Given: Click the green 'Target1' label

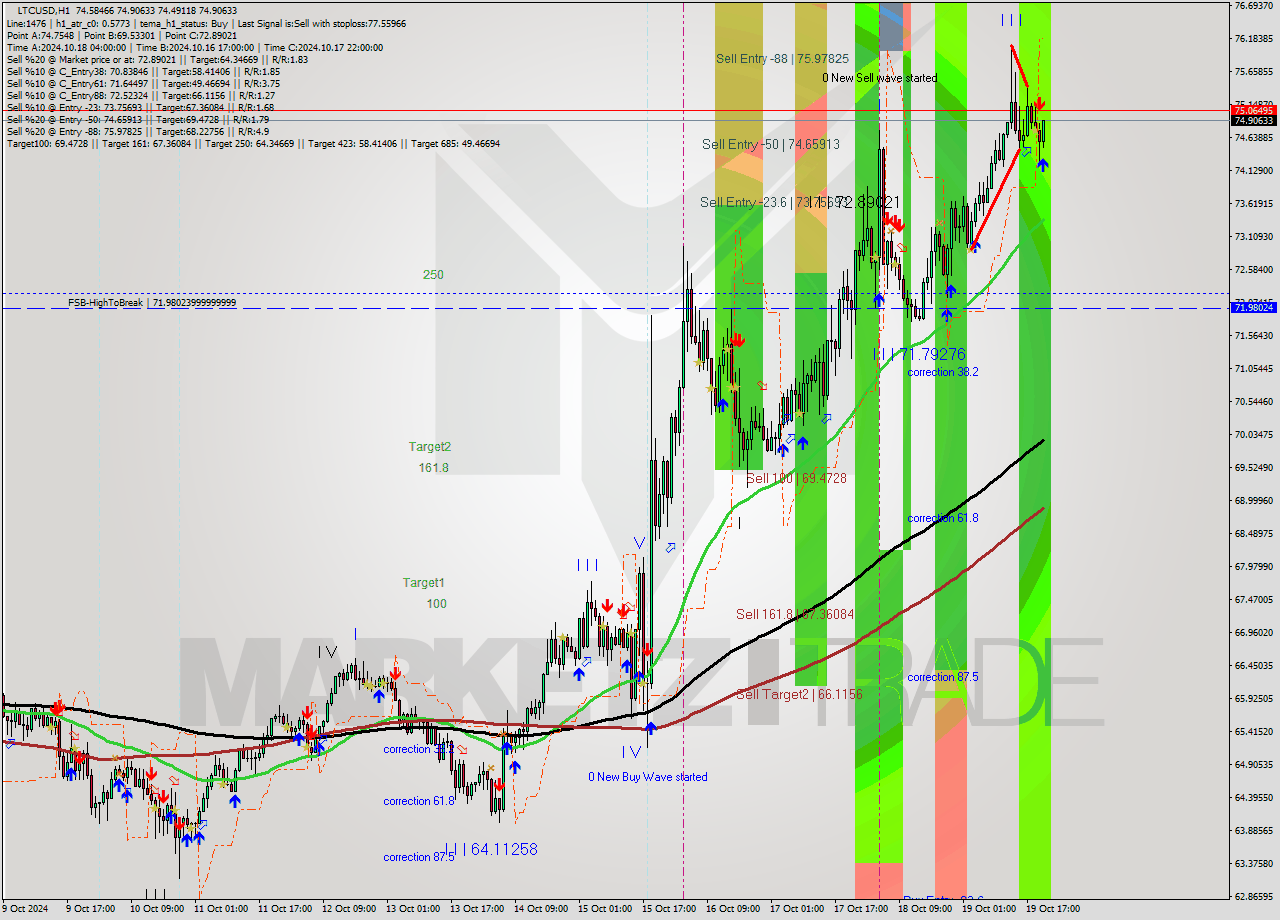Looking at the screenshot, I should coord(424,582).
